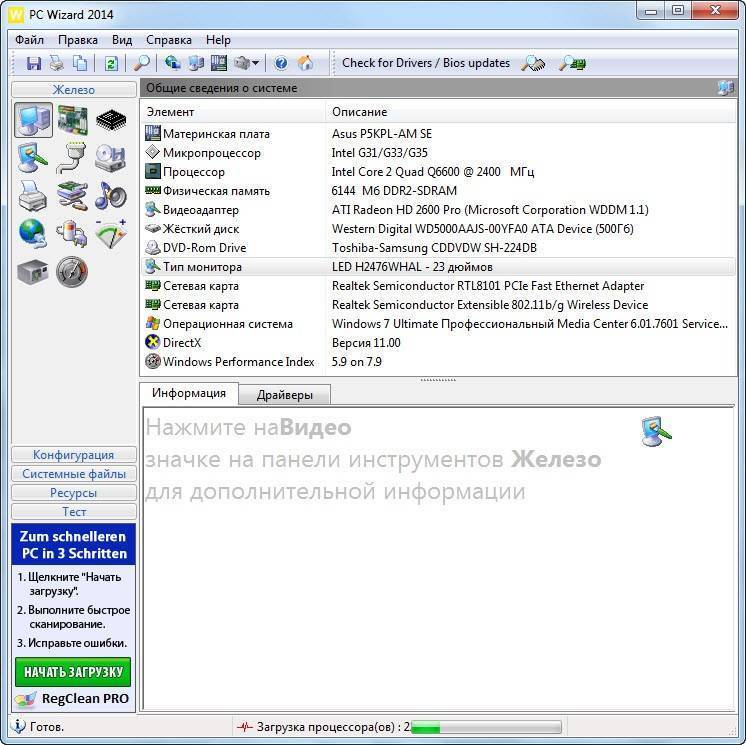Select the Devices cards-and-USB icon
The width and height of the screenshot is (746, 745).
pos(72,196)
